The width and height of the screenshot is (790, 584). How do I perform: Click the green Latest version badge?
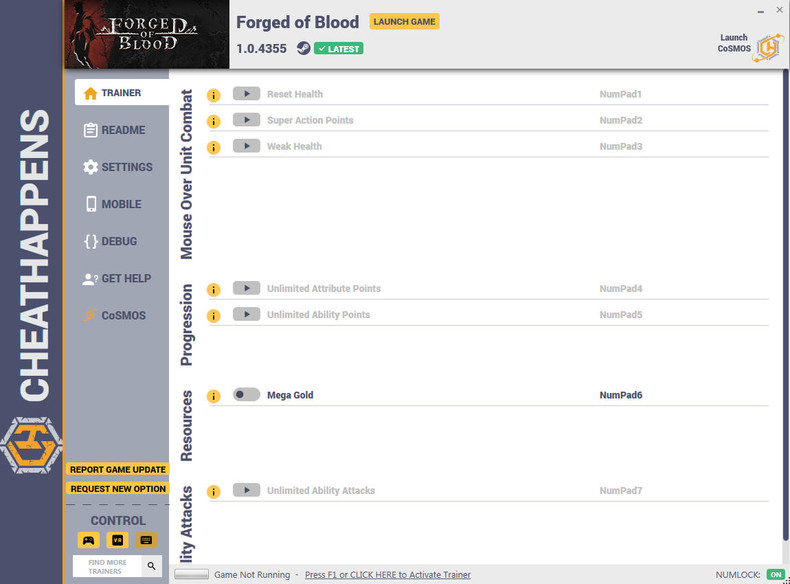[x=339, y=49]
